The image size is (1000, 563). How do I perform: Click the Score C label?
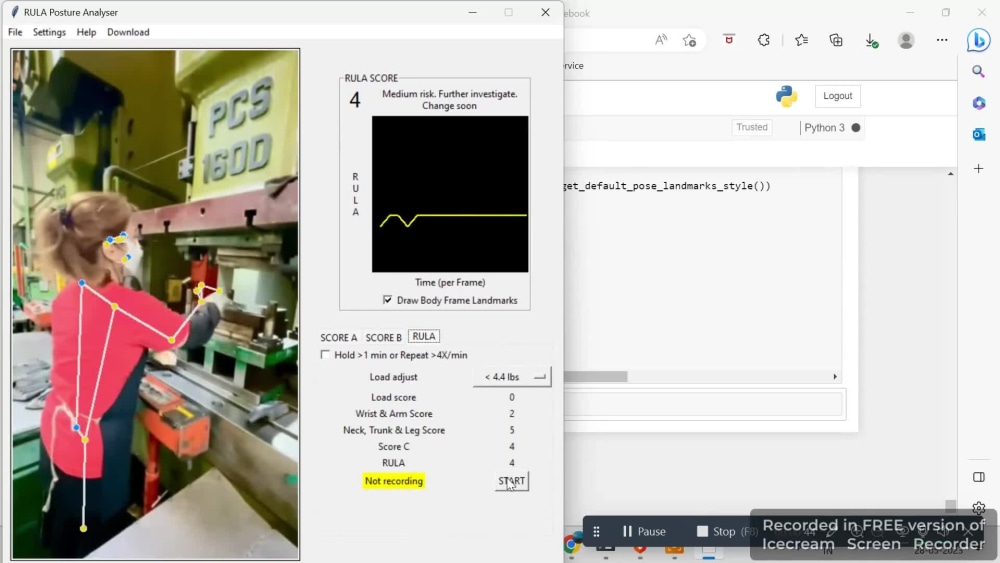coord(393,446)
